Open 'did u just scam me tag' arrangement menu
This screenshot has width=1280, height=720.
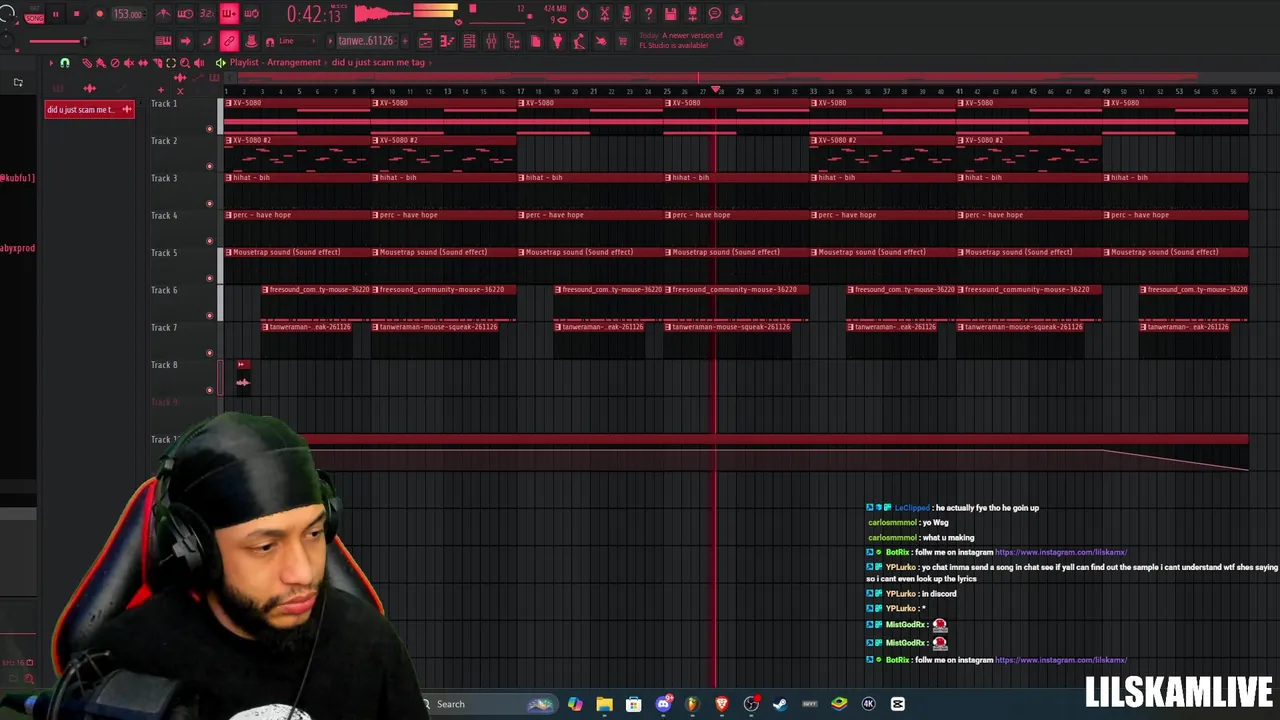coord(378,62)
